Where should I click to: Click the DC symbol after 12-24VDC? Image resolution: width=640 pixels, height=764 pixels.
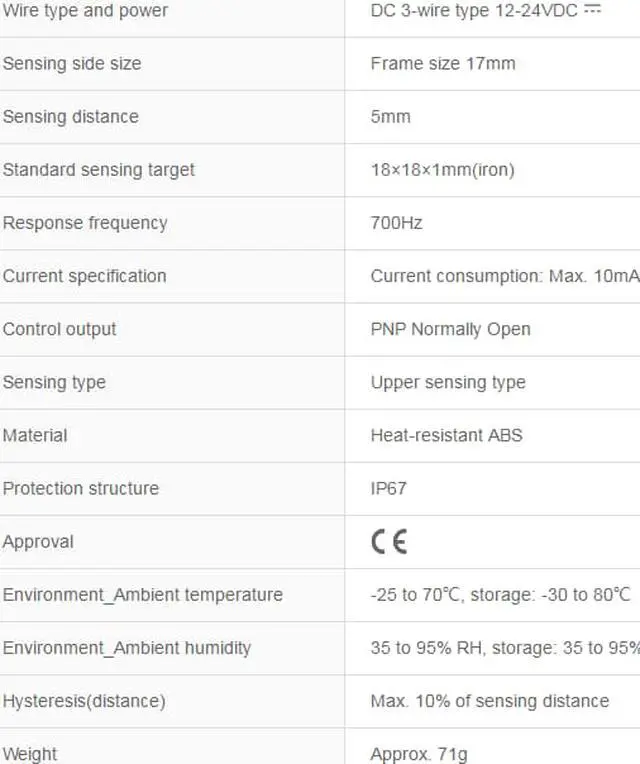(593, 9)
